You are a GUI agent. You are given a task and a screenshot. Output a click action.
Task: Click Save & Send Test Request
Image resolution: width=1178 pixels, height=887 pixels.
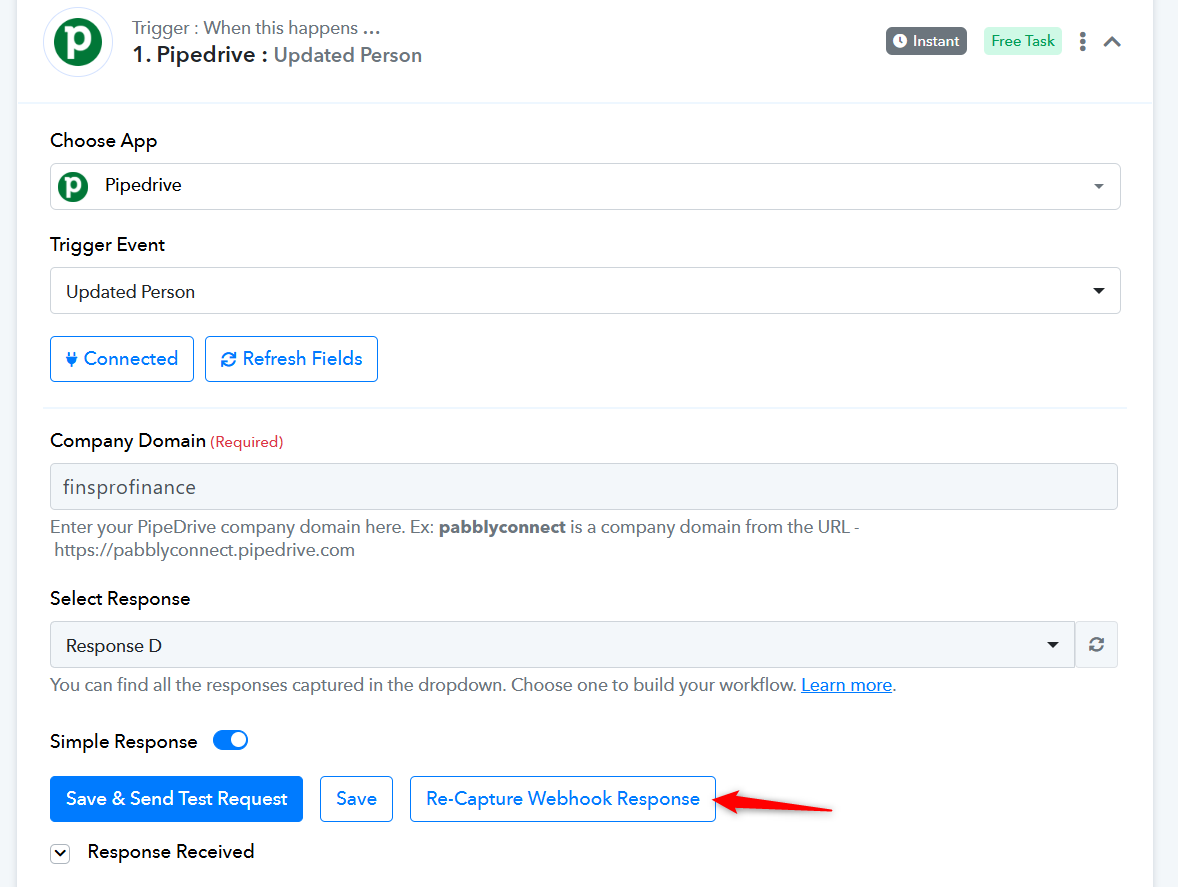177,799
